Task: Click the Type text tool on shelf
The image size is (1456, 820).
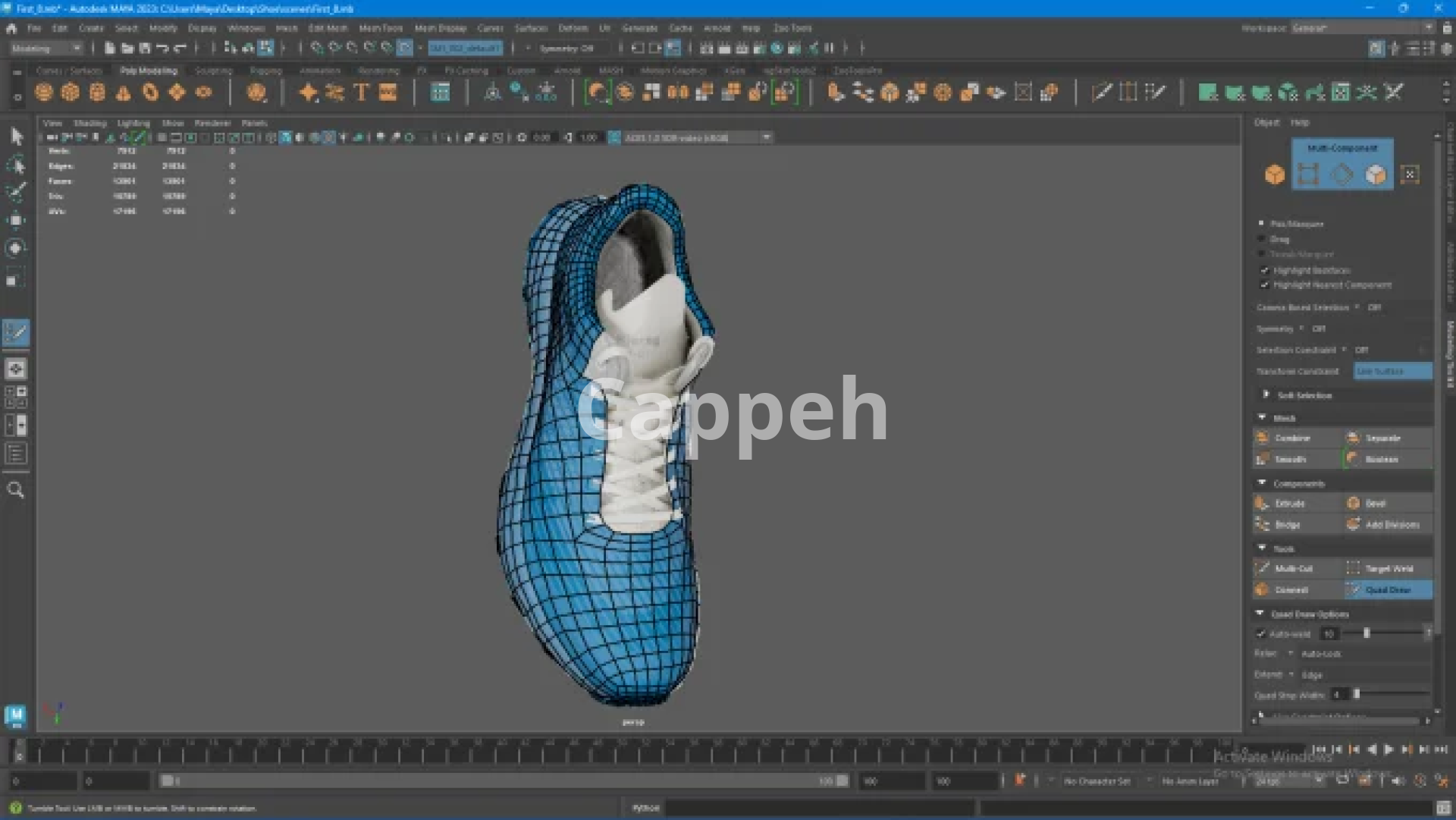Action: coord(361,93)
